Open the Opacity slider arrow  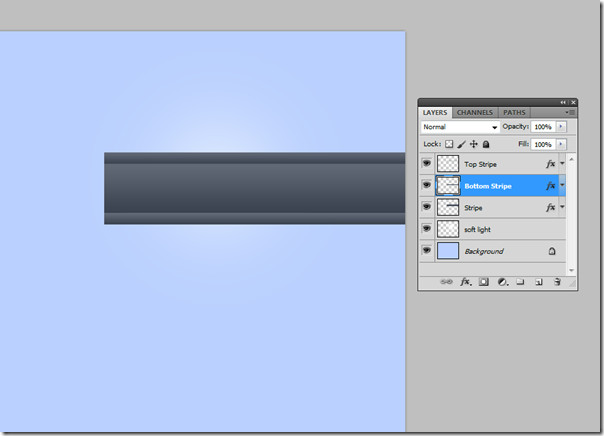point(561,127)
